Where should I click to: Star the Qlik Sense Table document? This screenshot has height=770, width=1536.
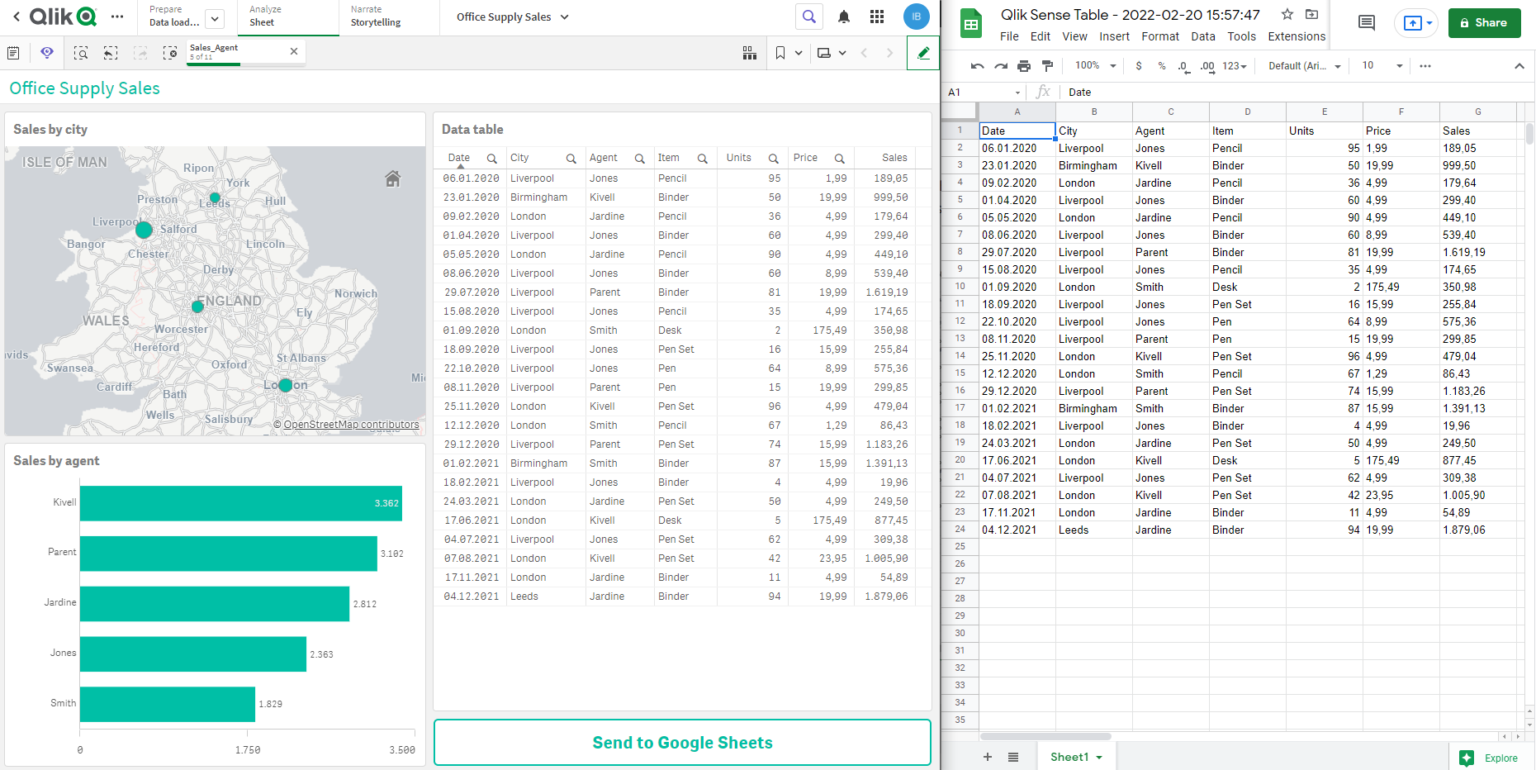[x=1287, y=15]
